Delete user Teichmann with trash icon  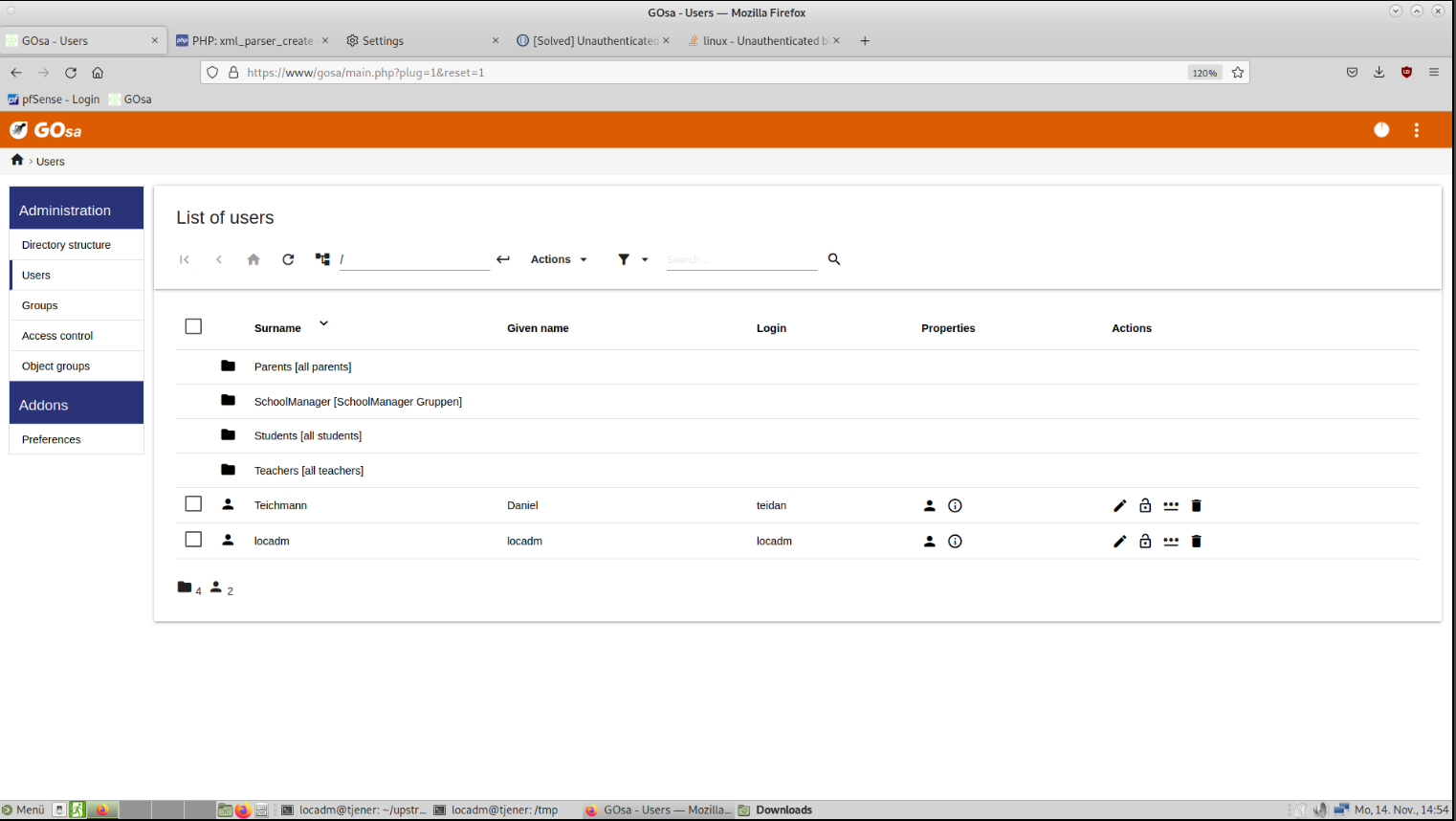point(1196,505)
